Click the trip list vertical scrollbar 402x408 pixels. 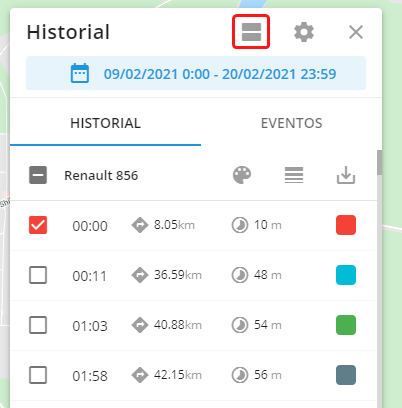(x=379, y=163)
